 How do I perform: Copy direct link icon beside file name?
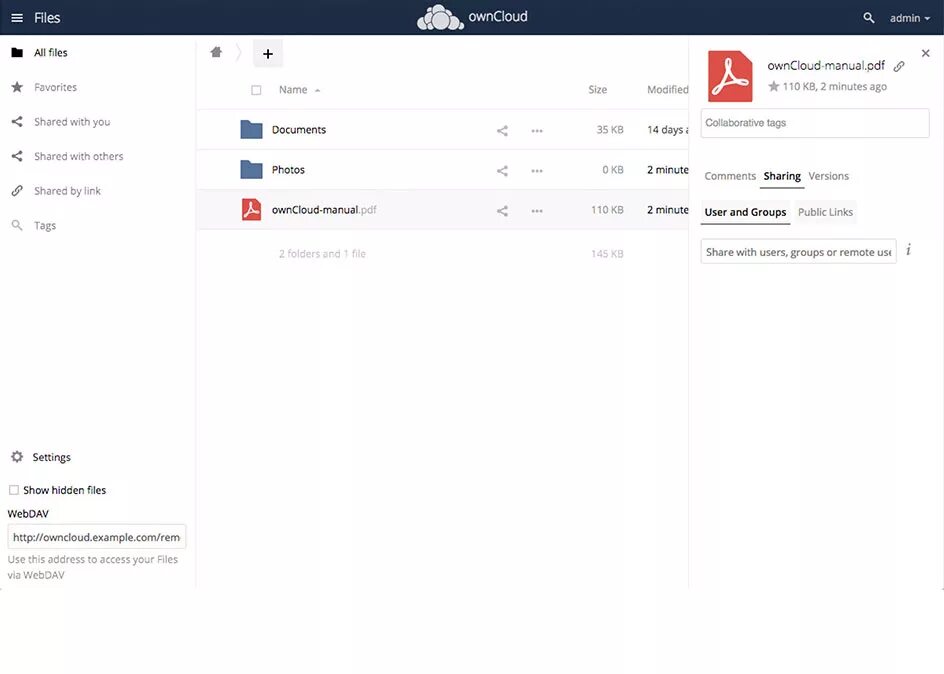[x=898, y=66]
